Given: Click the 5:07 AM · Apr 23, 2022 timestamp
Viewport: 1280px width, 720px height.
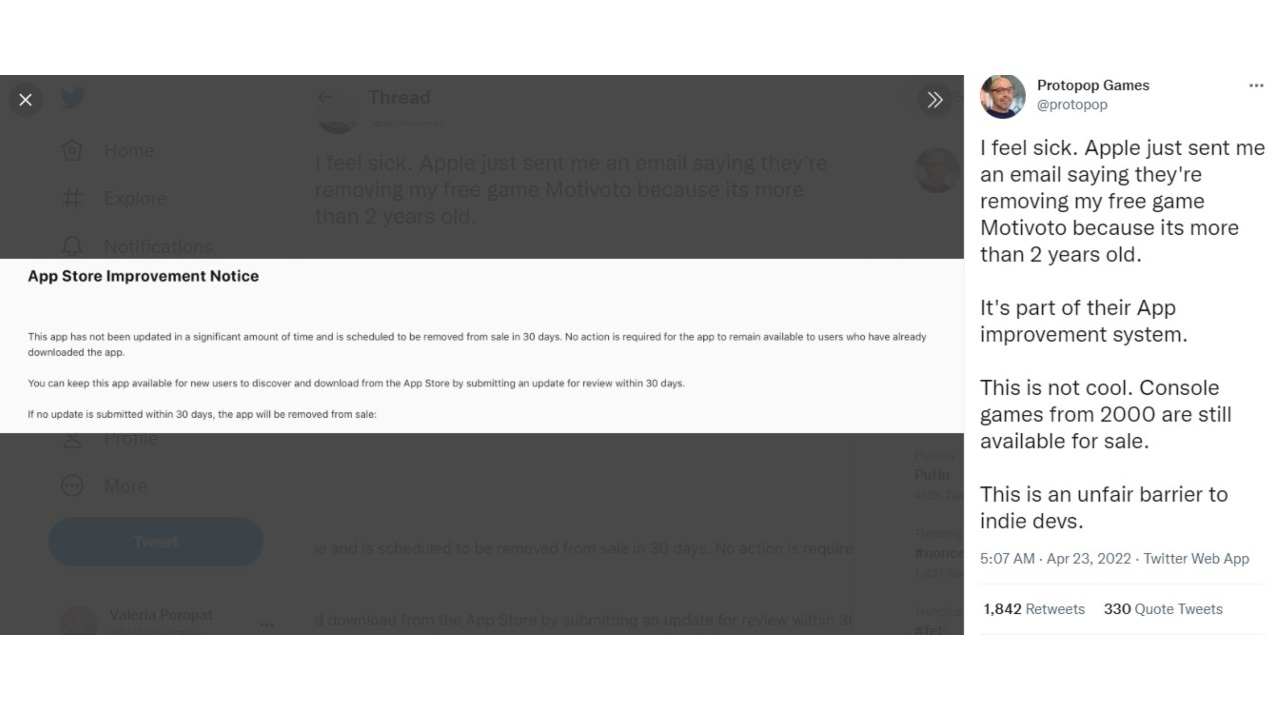Looking at the screenshot, I should [x=1055, y=559].
